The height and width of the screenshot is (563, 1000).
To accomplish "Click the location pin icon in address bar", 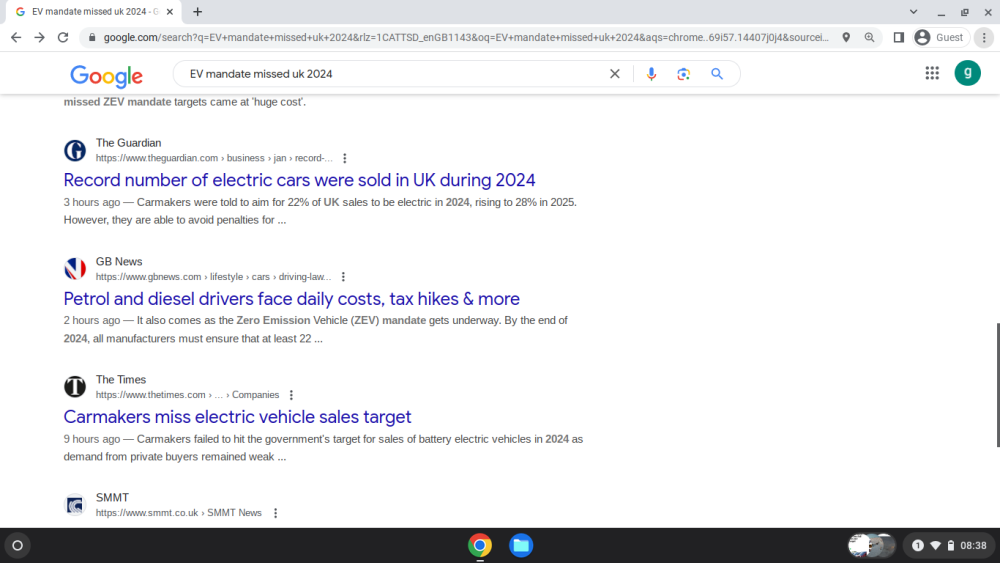I will pos(846,38).
